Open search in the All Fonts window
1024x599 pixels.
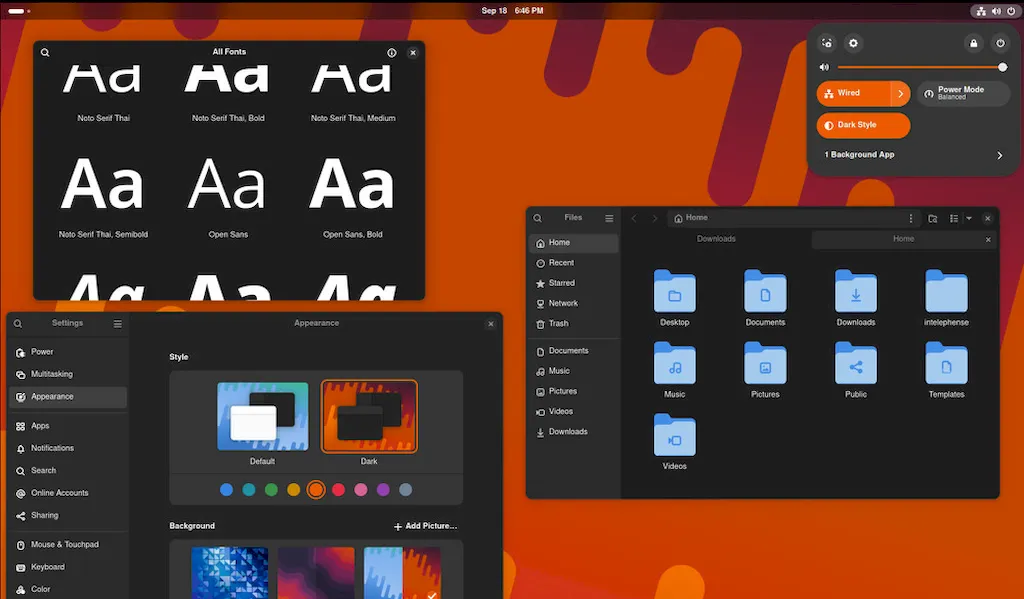click(x=45, y=52)
